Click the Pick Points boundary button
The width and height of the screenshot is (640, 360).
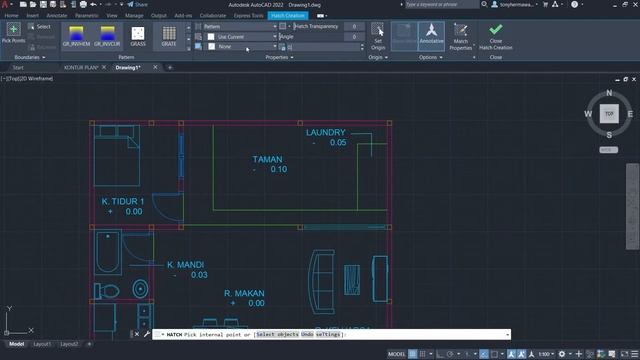click(13, 33)
